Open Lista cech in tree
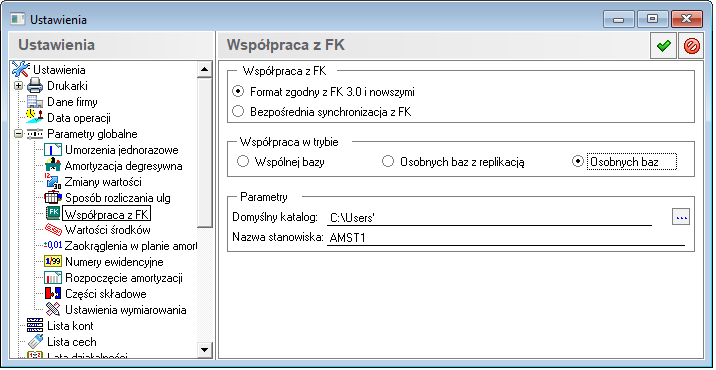 point(72,342)
